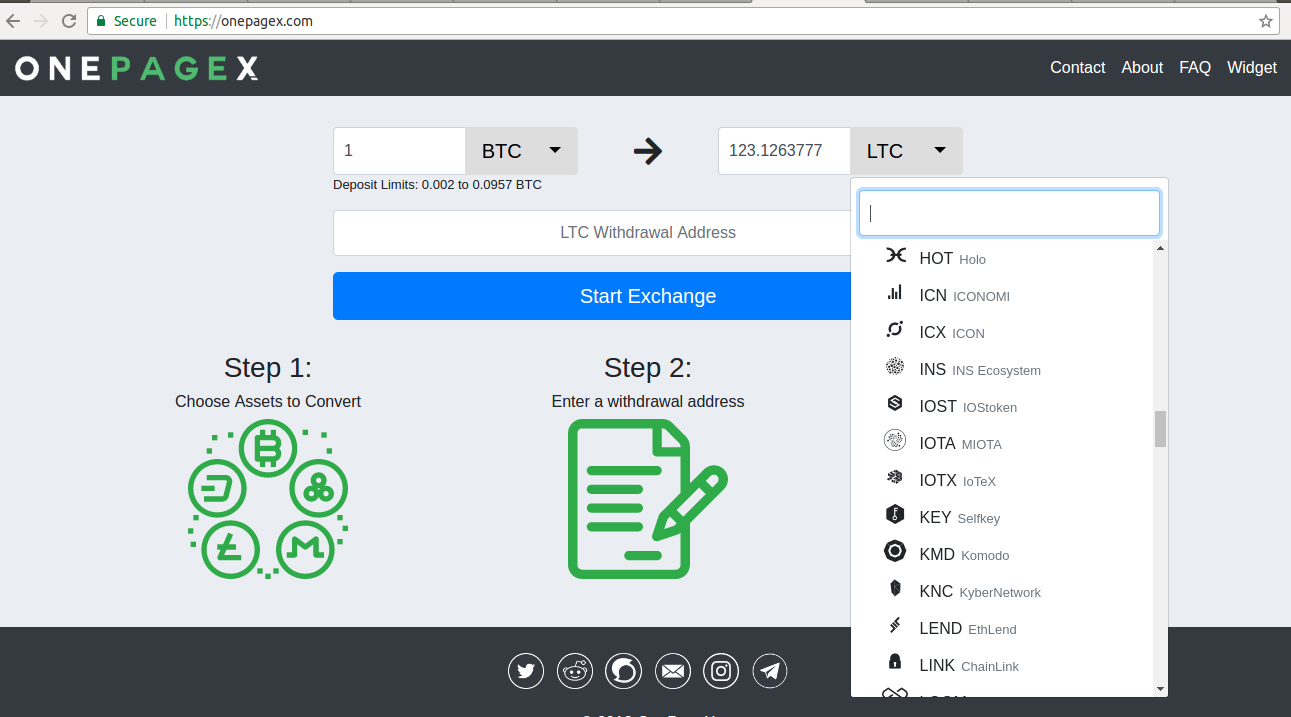Click the Step 1 coins illustration

click(x=268, y=499)
